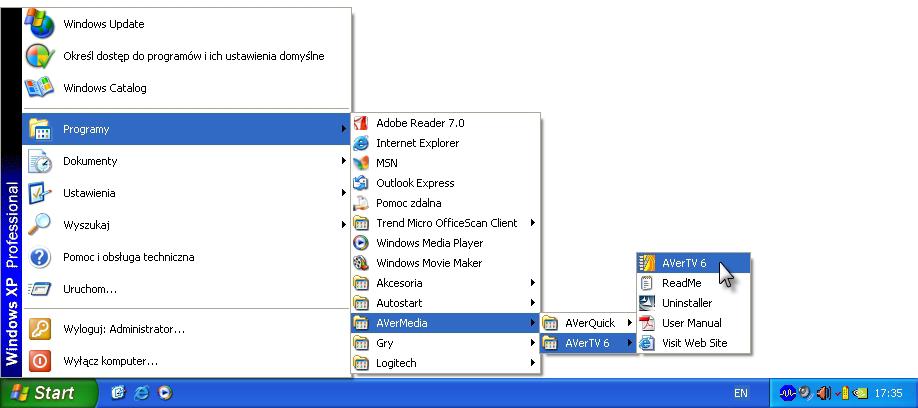918x408 pixels.
Task: Click Show Desktop quick launch icon
Action: 118,393
